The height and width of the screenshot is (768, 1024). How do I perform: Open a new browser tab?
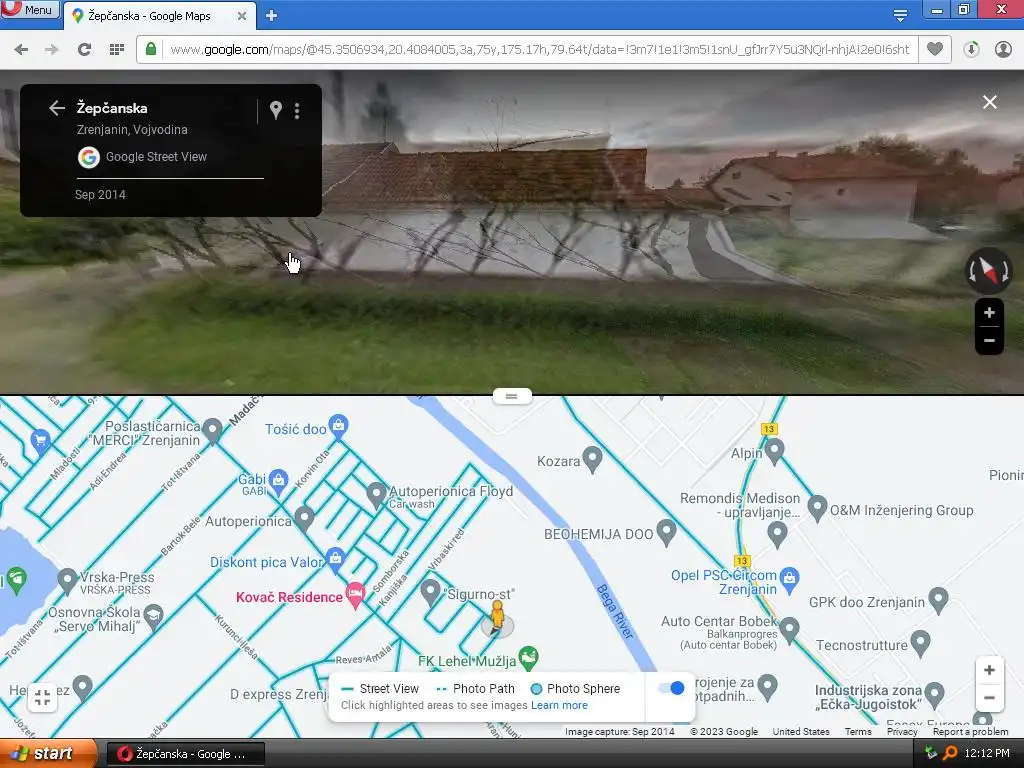tap(272, 16)
